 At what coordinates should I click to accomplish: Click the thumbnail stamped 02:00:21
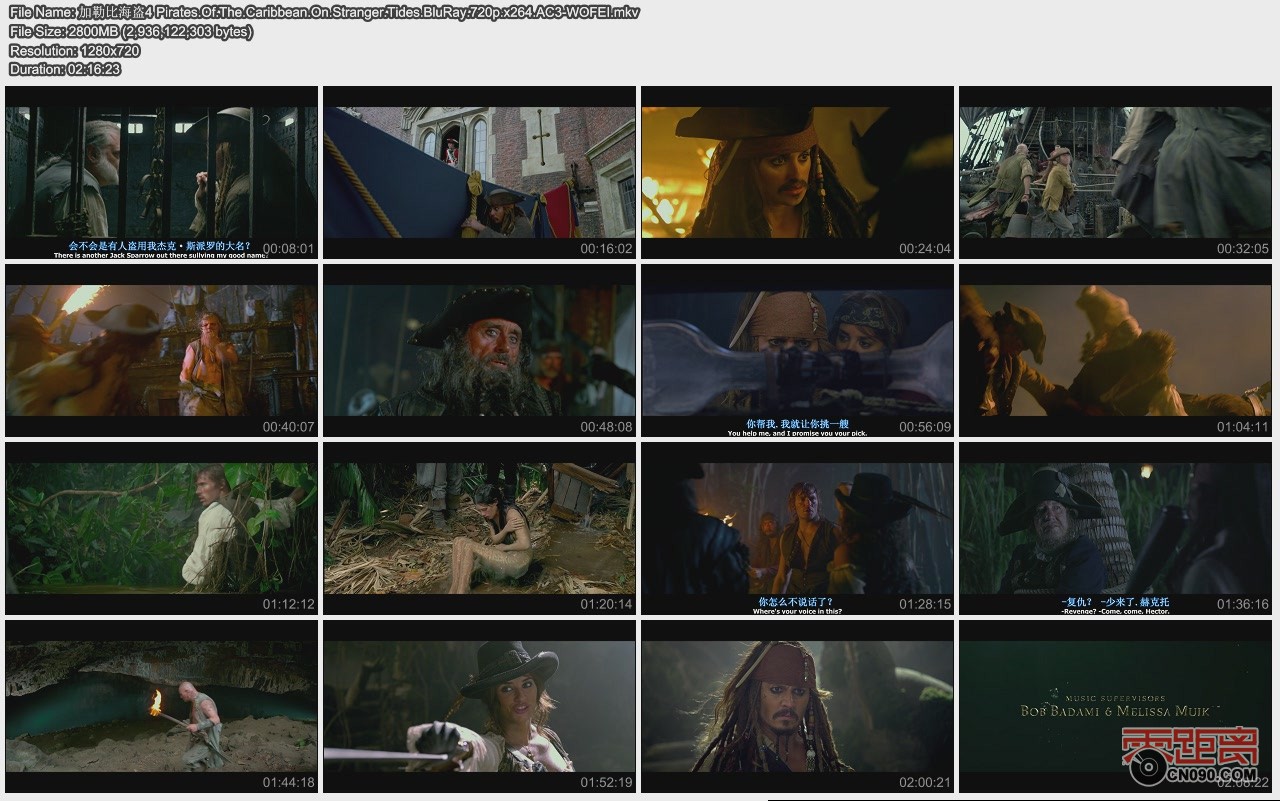(x=797, y=706)
